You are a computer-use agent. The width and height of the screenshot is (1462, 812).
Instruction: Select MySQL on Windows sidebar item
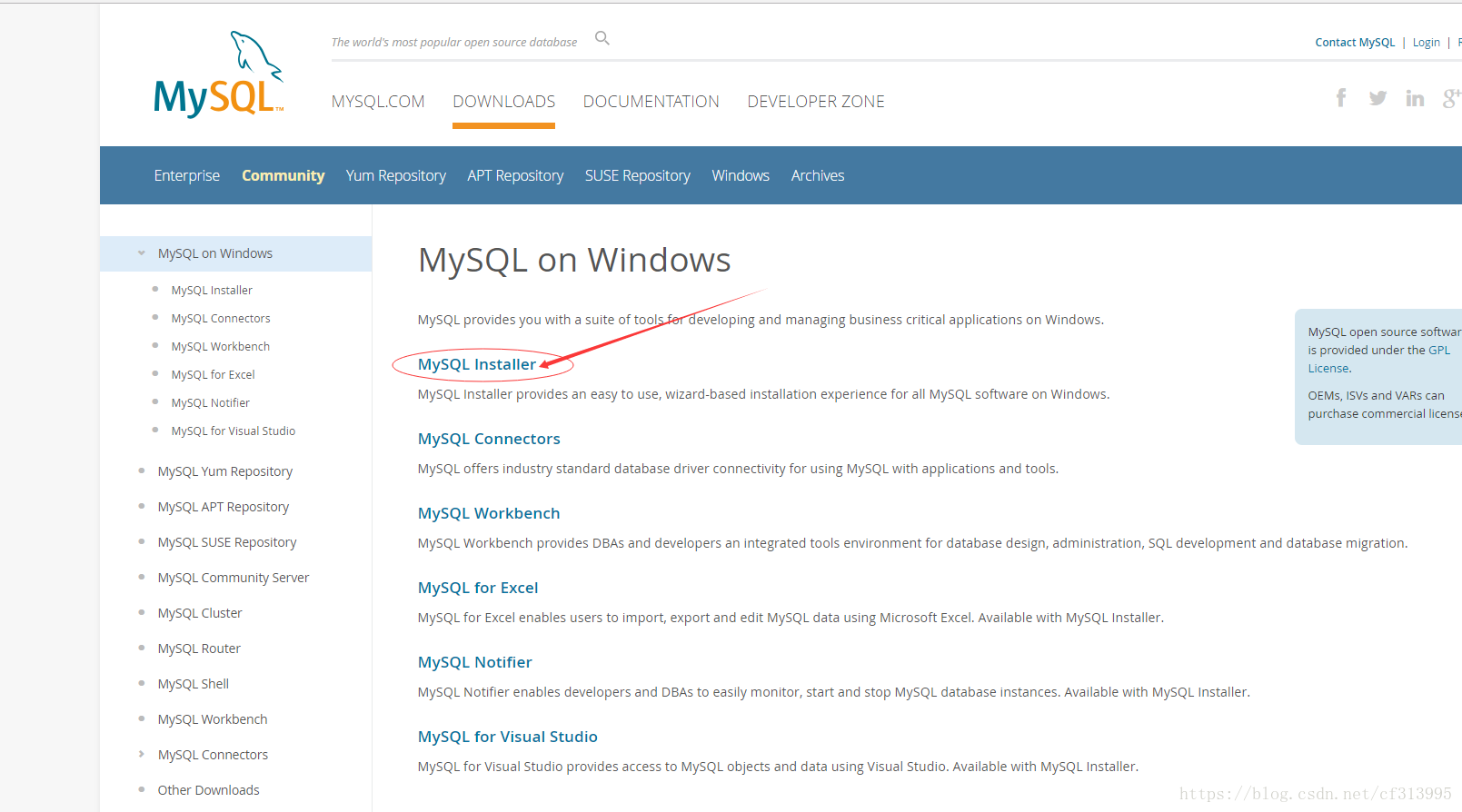pyautogui.click(x=215, y=253)
